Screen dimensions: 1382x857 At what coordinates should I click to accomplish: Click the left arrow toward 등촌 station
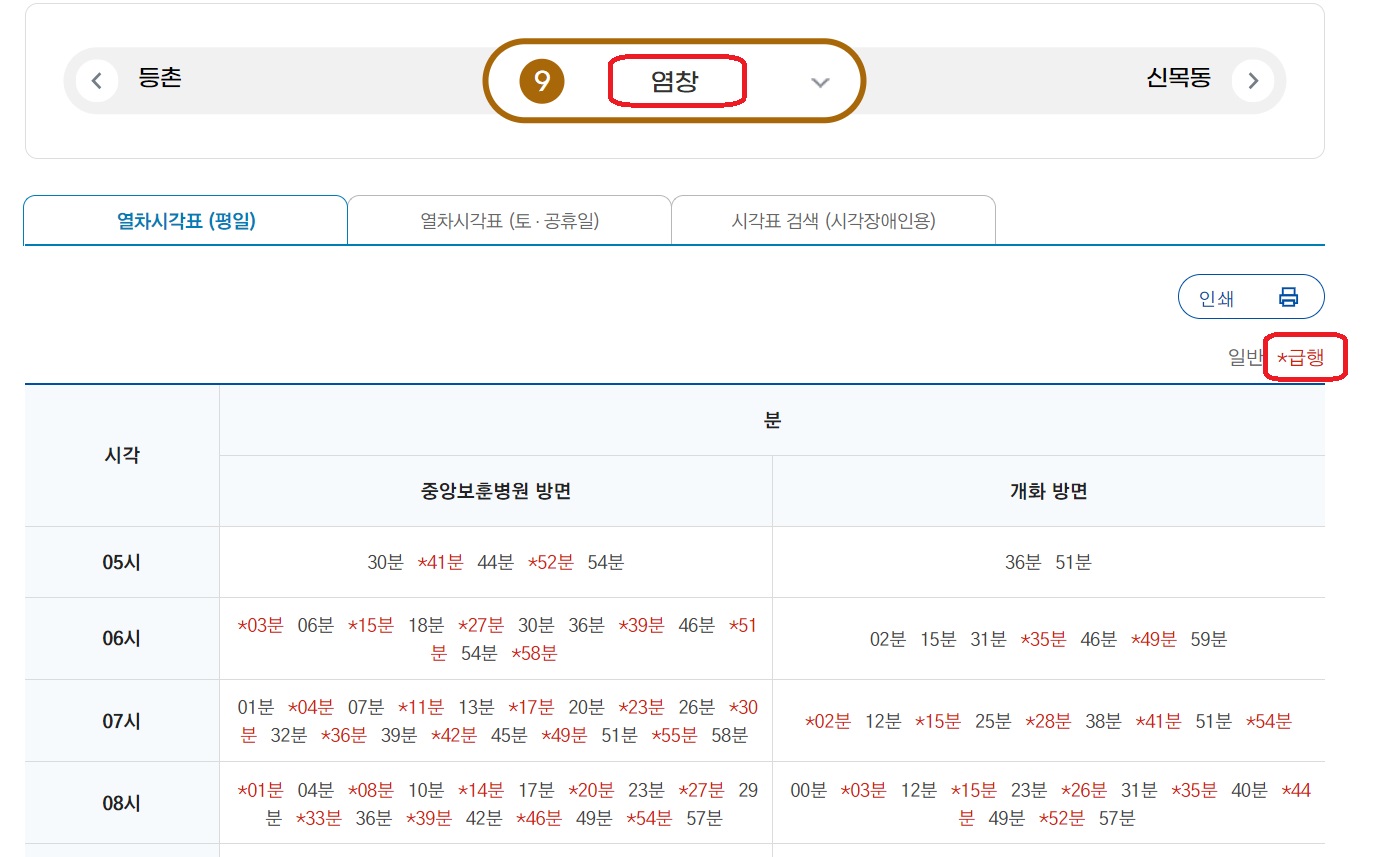point(97,79)
